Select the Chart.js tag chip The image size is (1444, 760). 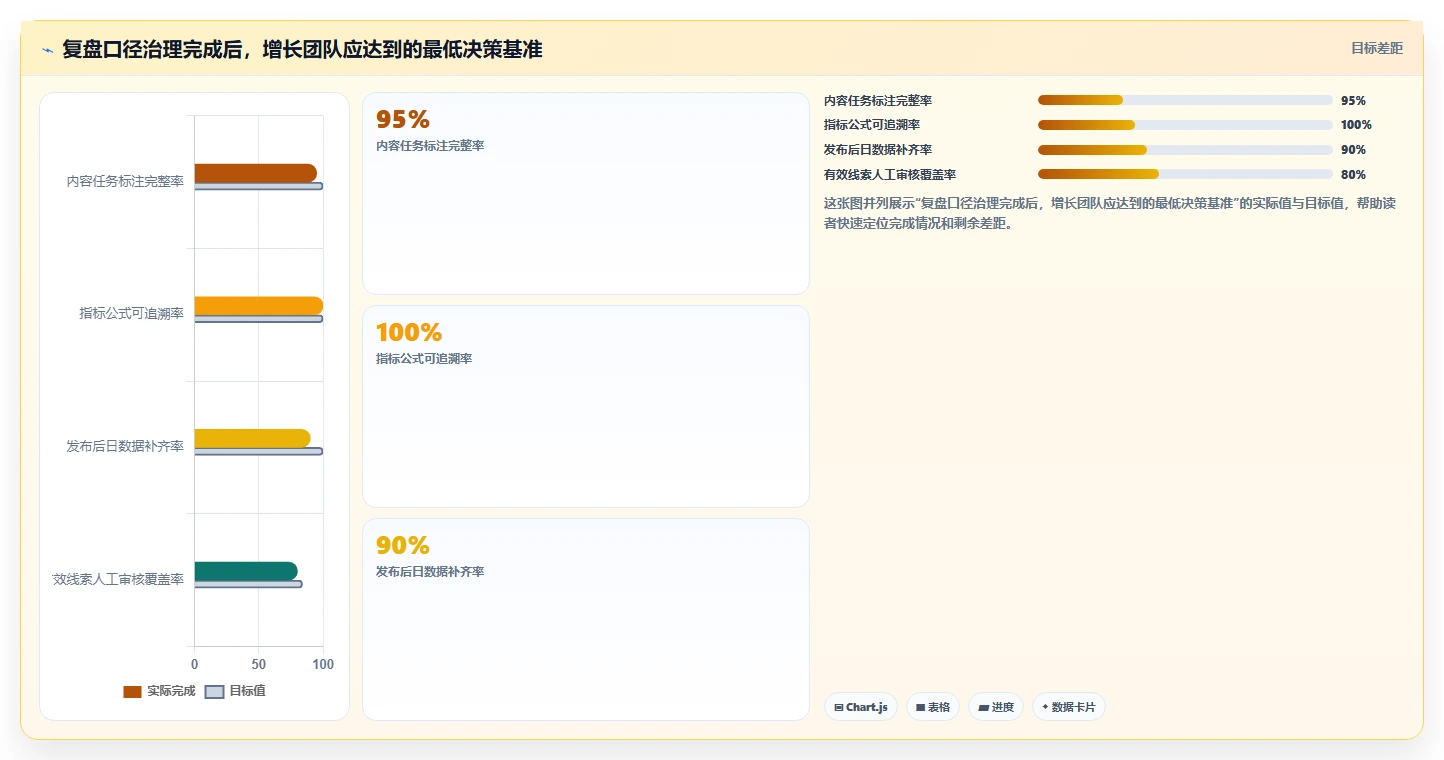861,707
